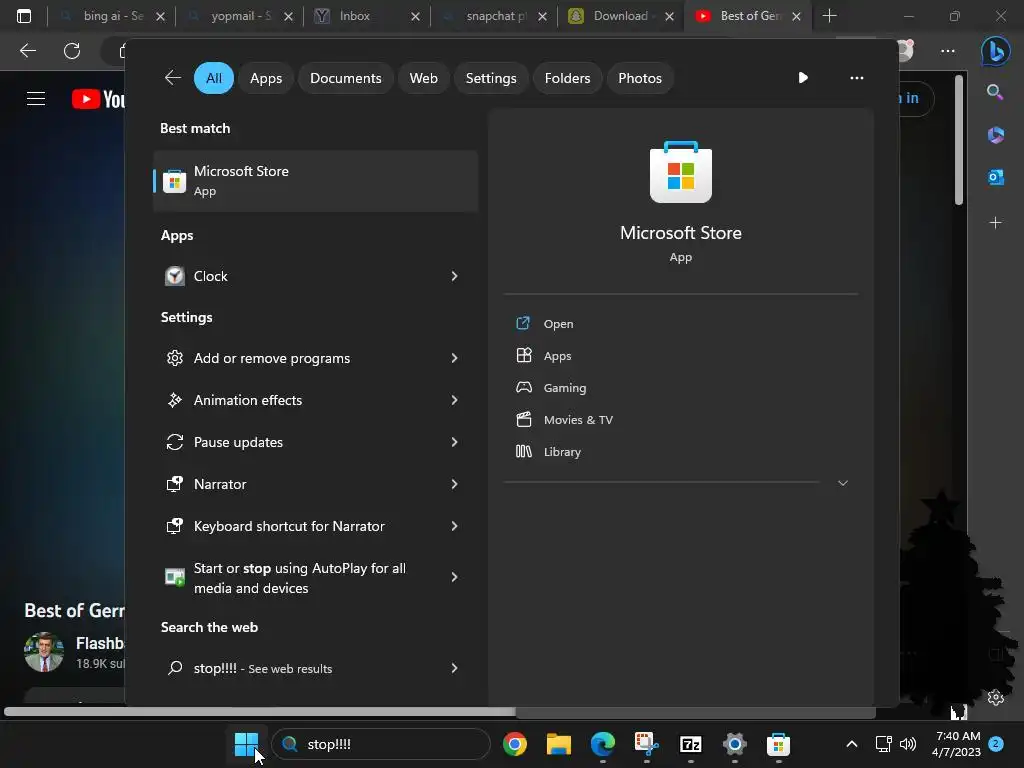Switch to the Inbox browser tab
Screen dimensions: 1024x768
pyautogui.click(x=367, y=16)
